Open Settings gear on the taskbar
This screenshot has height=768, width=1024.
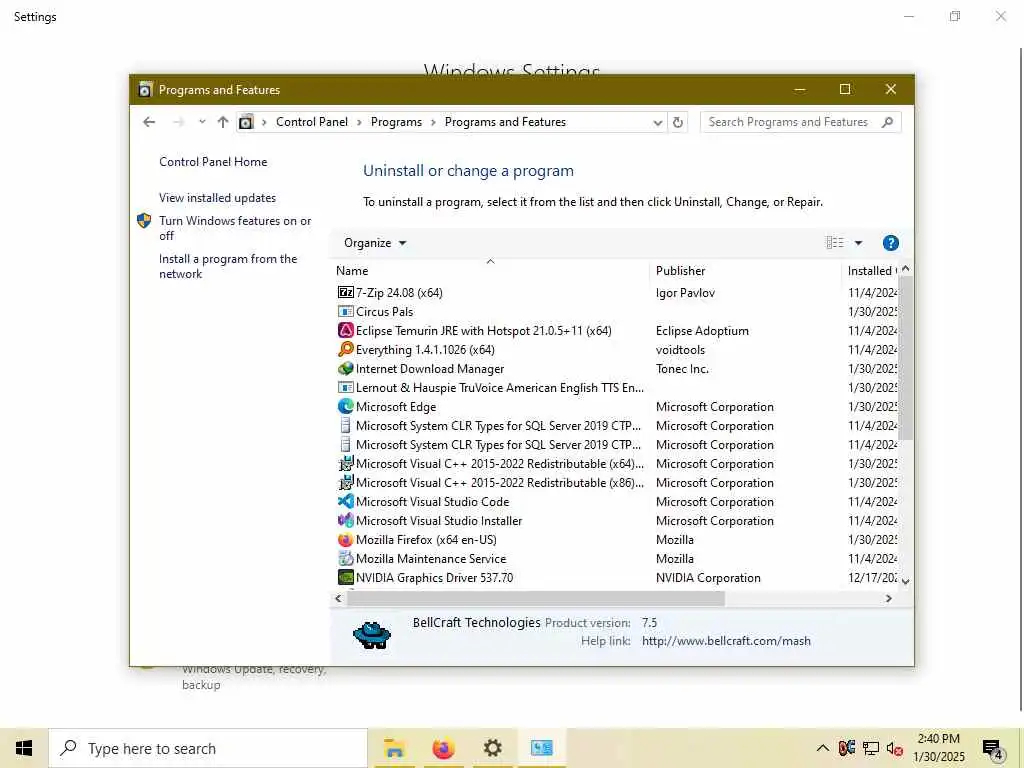(492, 748)
